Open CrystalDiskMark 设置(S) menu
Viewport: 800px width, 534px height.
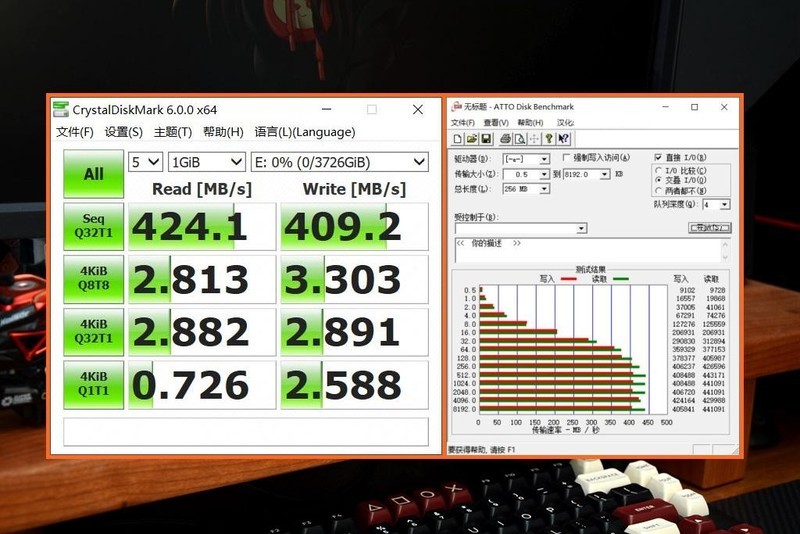[123, 132]
